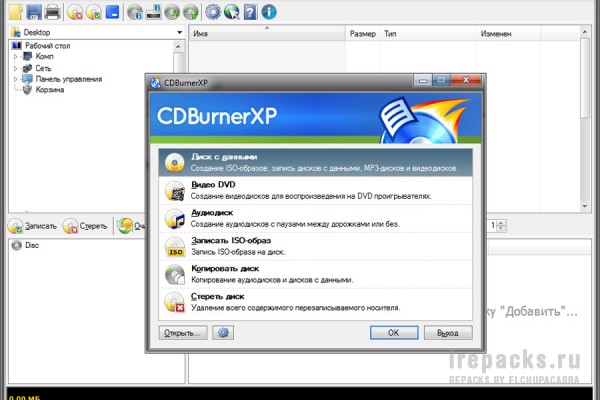Image resolution: width=600 pixels, height=400 pixels.
Task: Select the Копировать диск option
Action: click(315, 274)
